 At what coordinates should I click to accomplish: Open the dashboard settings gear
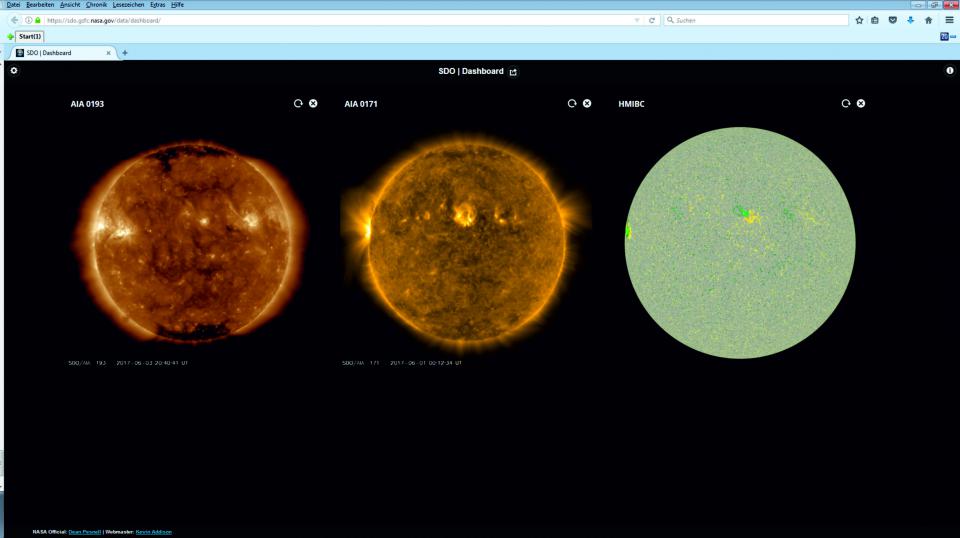coord(14,71)
